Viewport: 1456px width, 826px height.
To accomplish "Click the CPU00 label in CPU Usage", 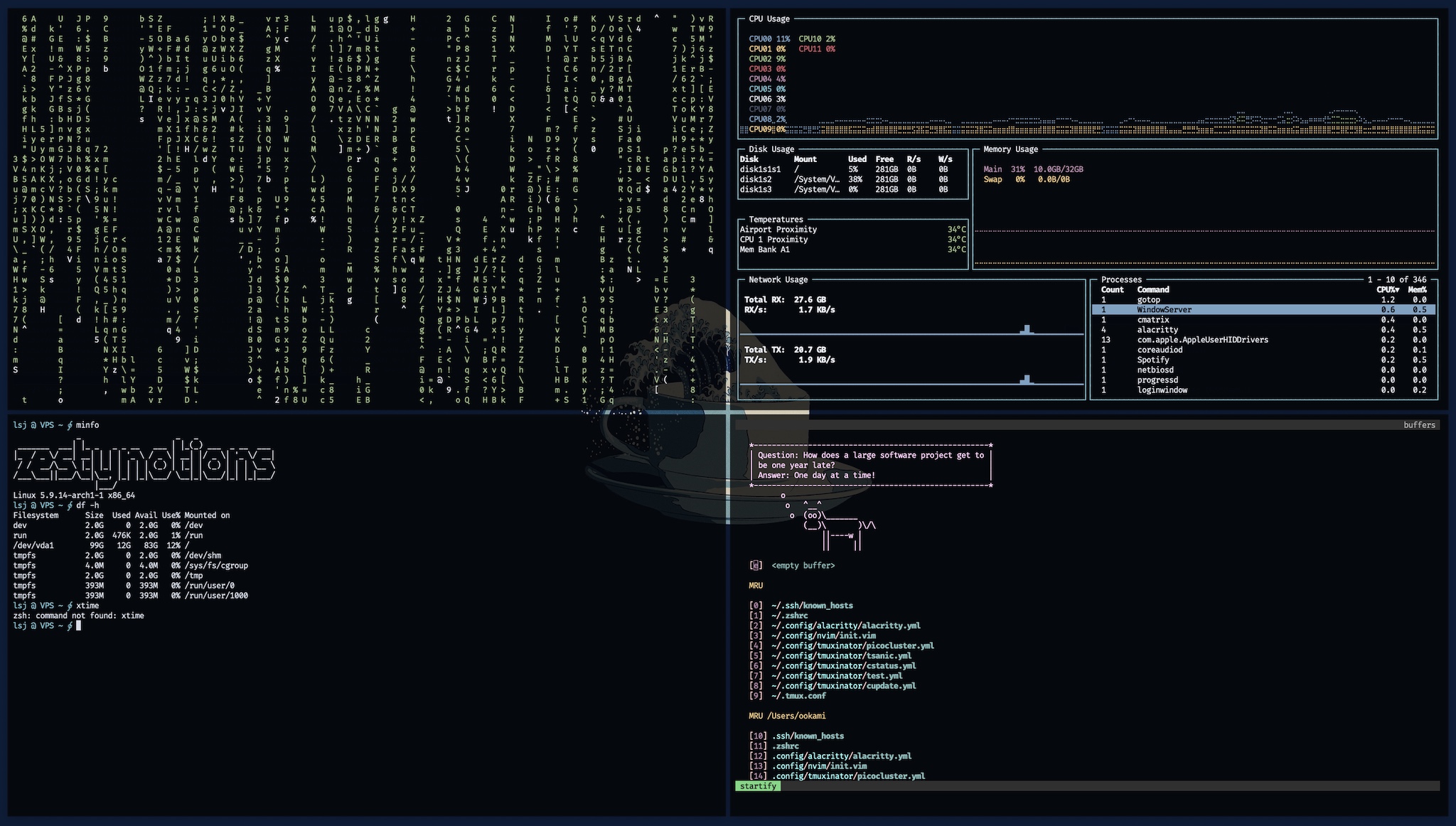I will (759, 39).
